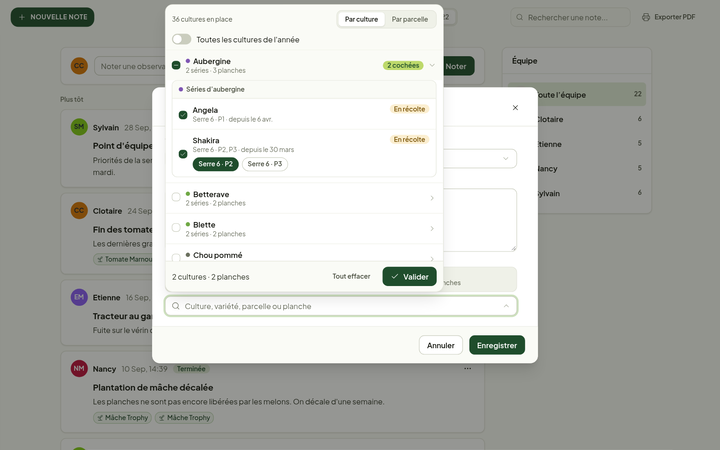Expand the Chou pommé row chevron

click(432, 259)
